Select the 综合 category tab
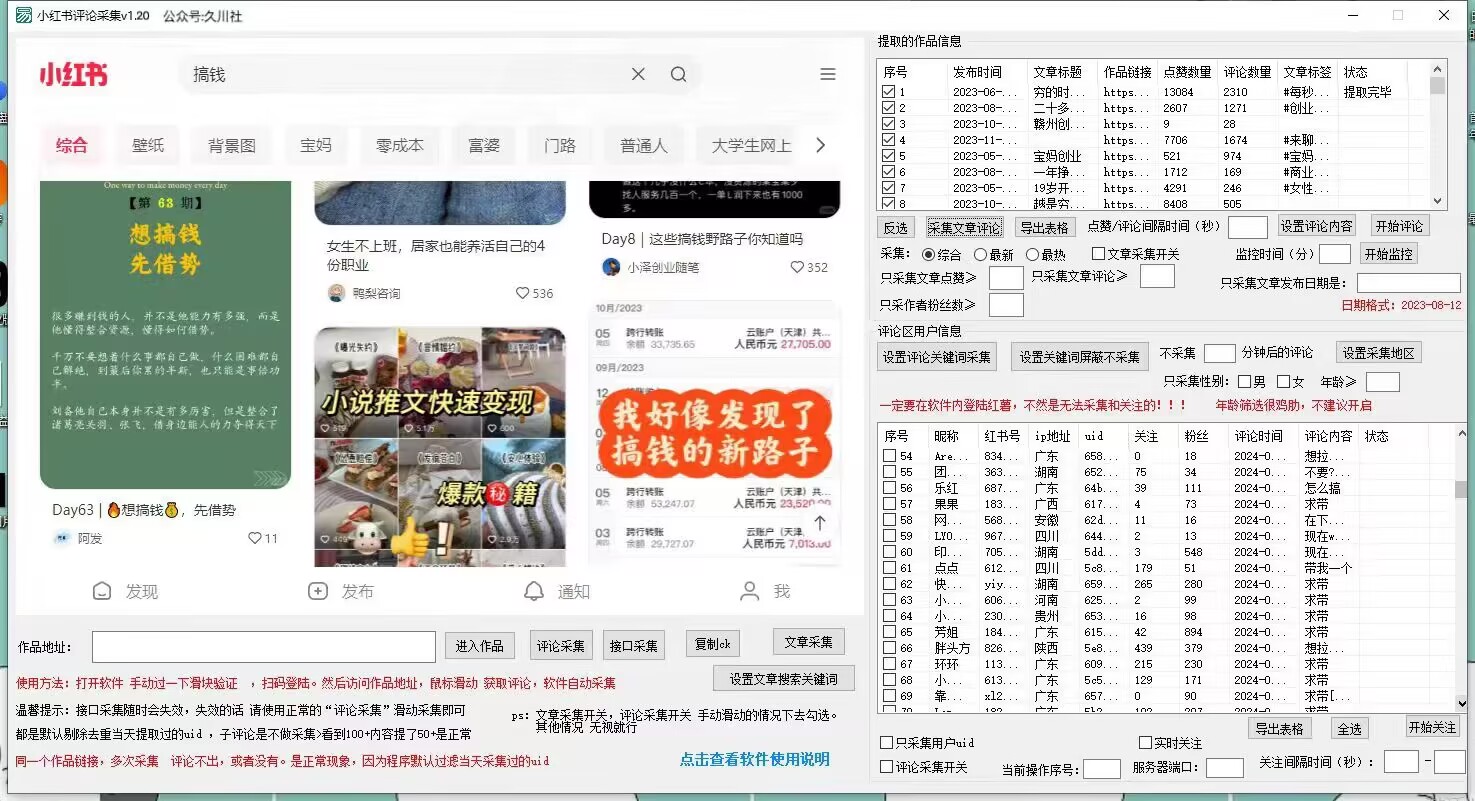Viewport: 1475px width, 801px height. (x=72, y=145)
